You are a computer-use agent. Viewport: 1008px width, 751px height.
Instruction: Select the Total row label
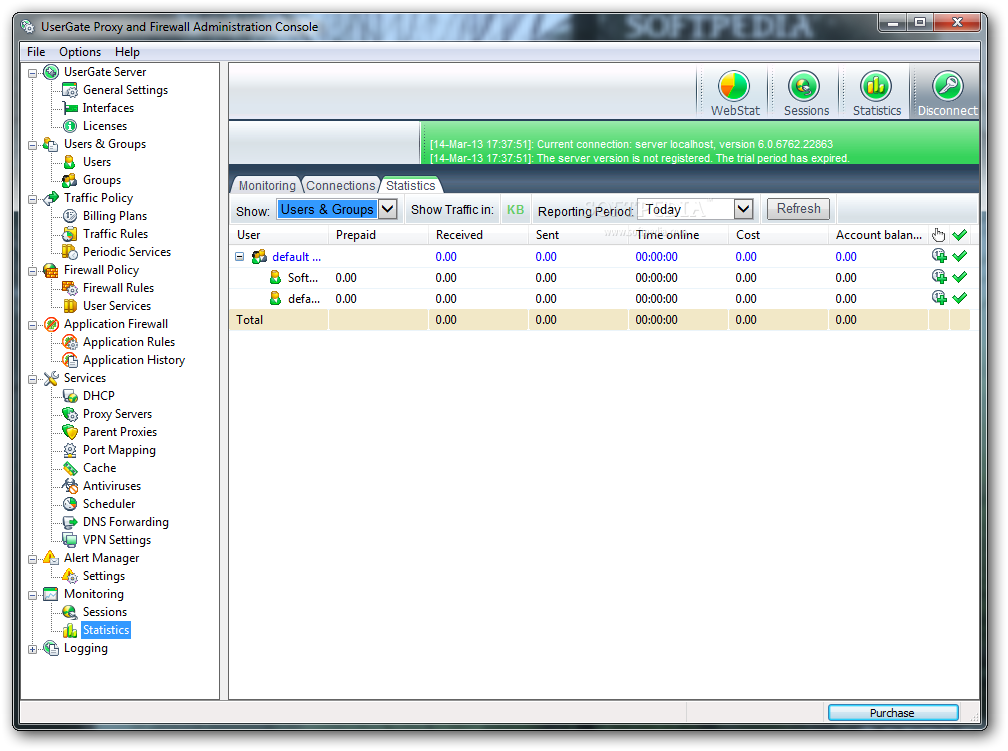(249, 320)
